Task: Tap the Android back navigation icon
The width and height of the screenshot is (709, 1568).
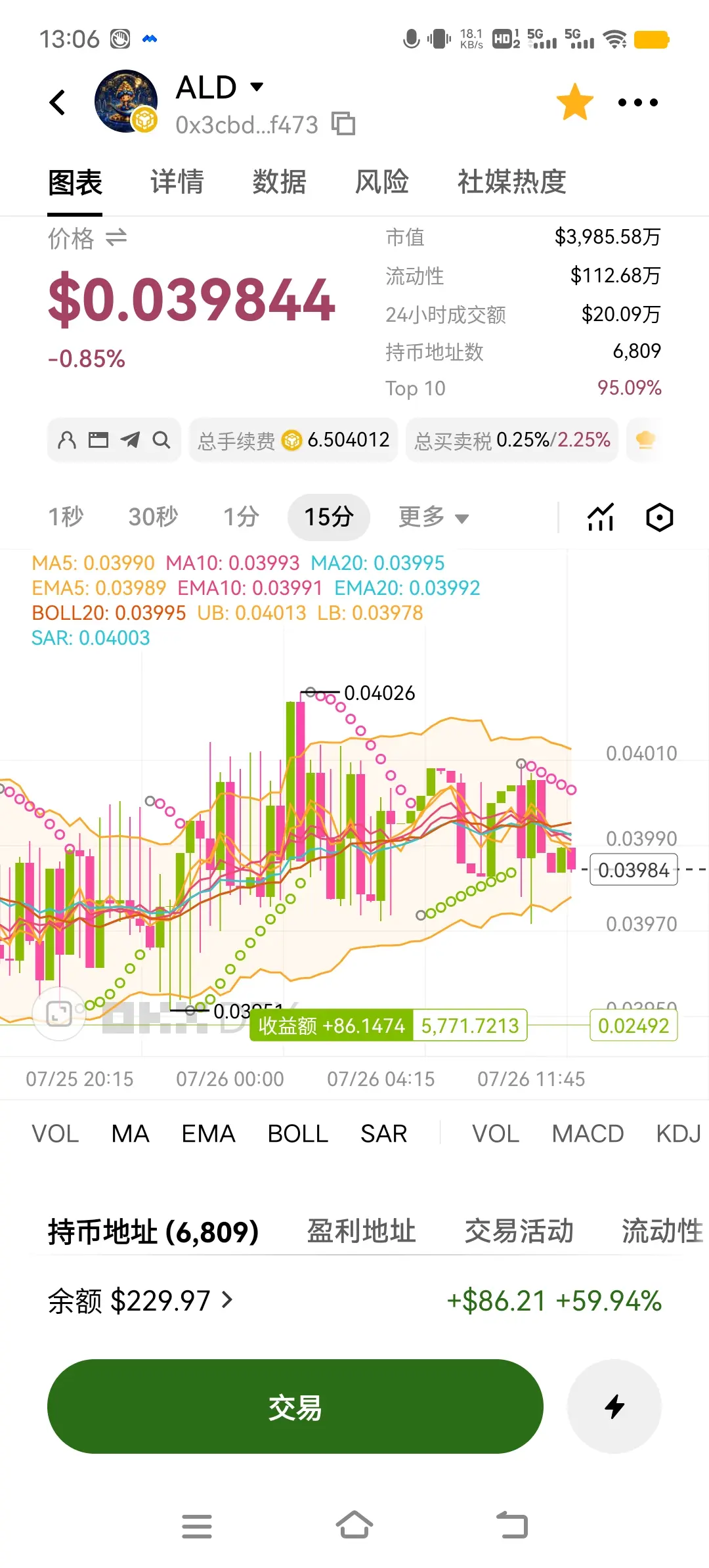Action: tap(512, 1525)
